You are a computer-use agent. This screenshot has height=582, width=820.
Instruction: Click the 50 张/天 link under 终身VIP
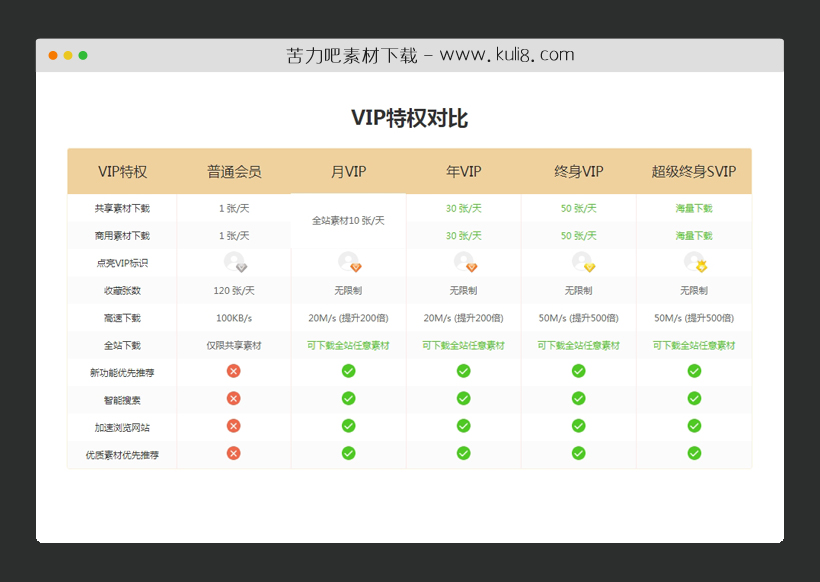578,208
